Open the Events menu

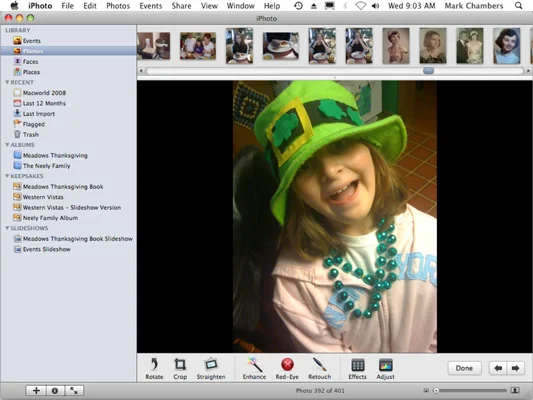[x=151, y=6]
